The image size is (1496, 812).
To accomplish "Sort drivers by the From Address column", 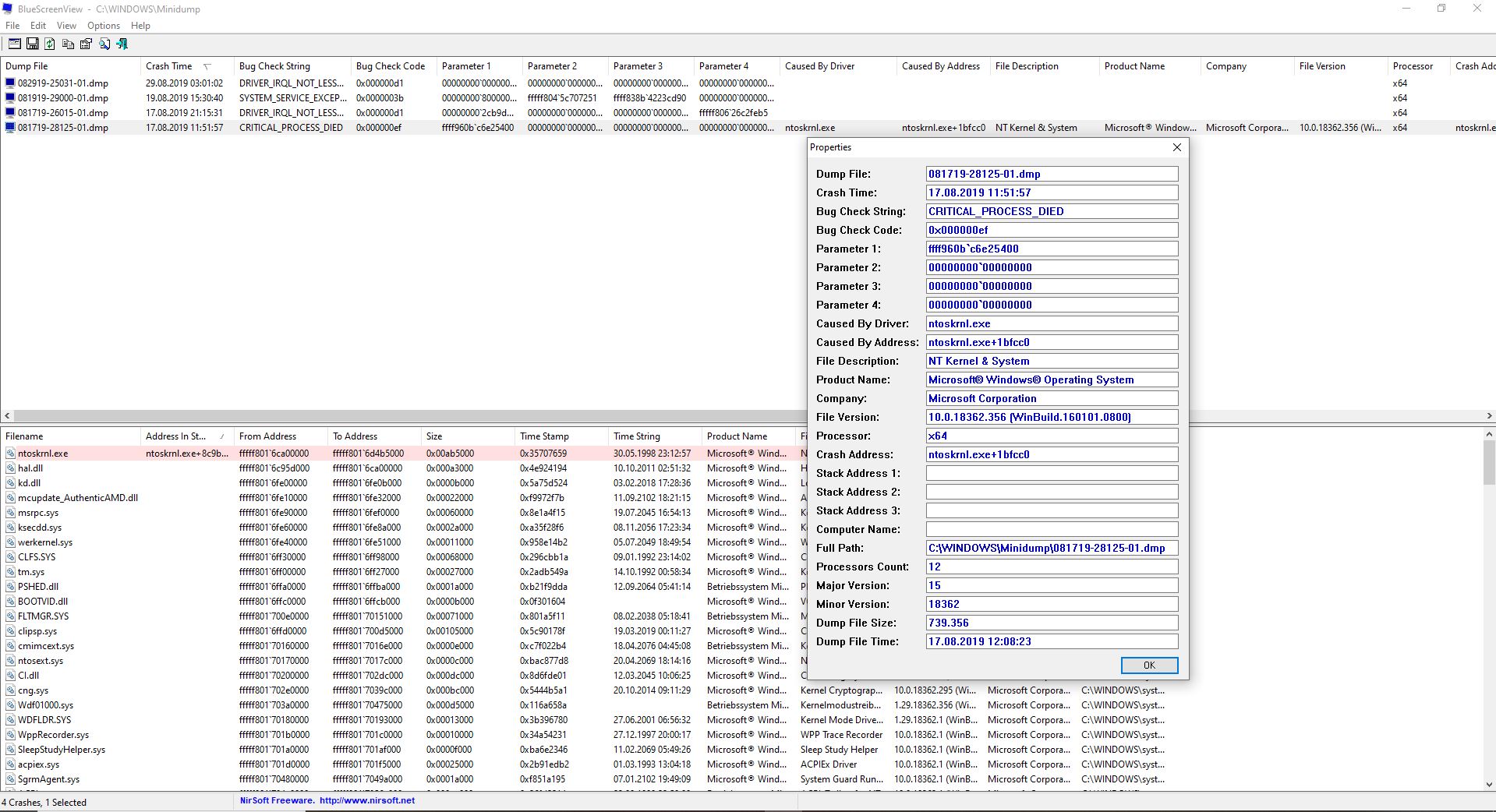I will click(x=281, y=436).
